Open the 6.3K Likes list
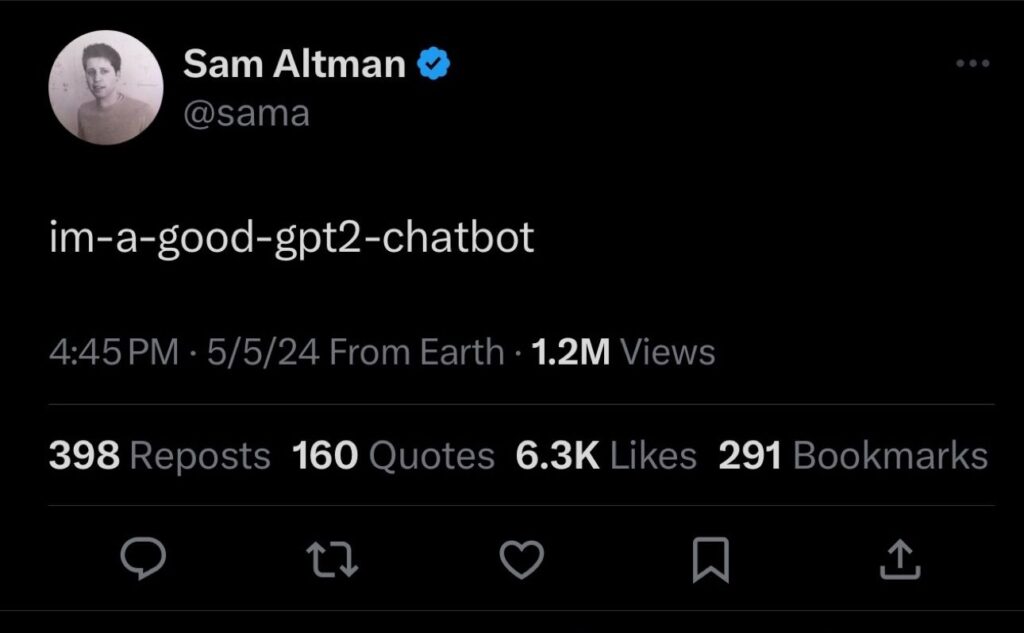 tap(606, 456)
